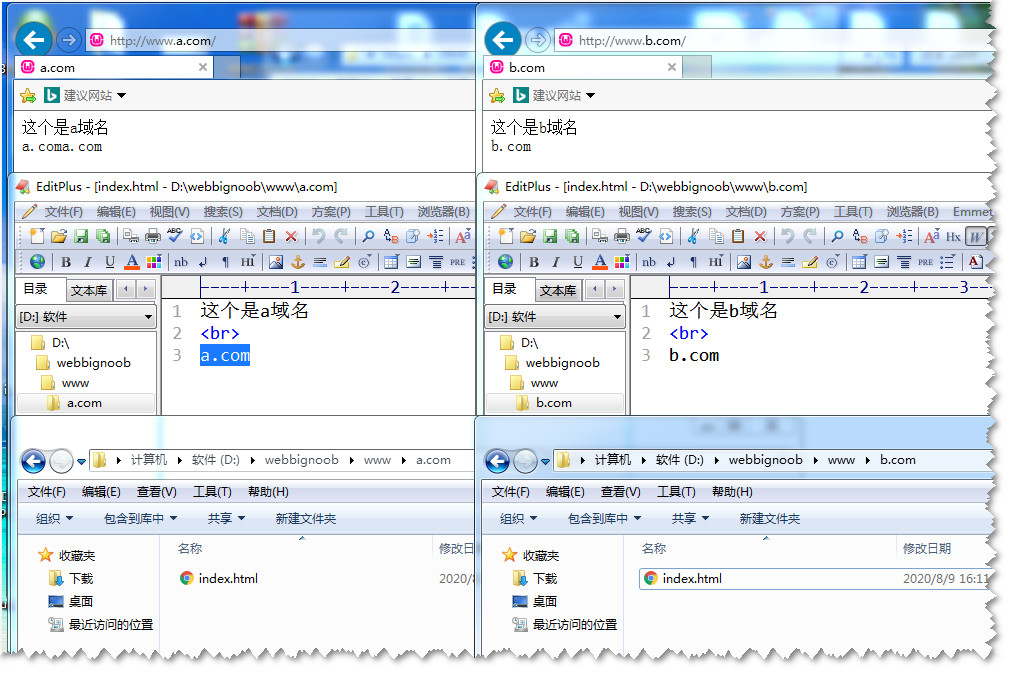Click Copy icon in b.com EditPlus toolbar
Screen dimensions: 1014x676
(716, 236)
